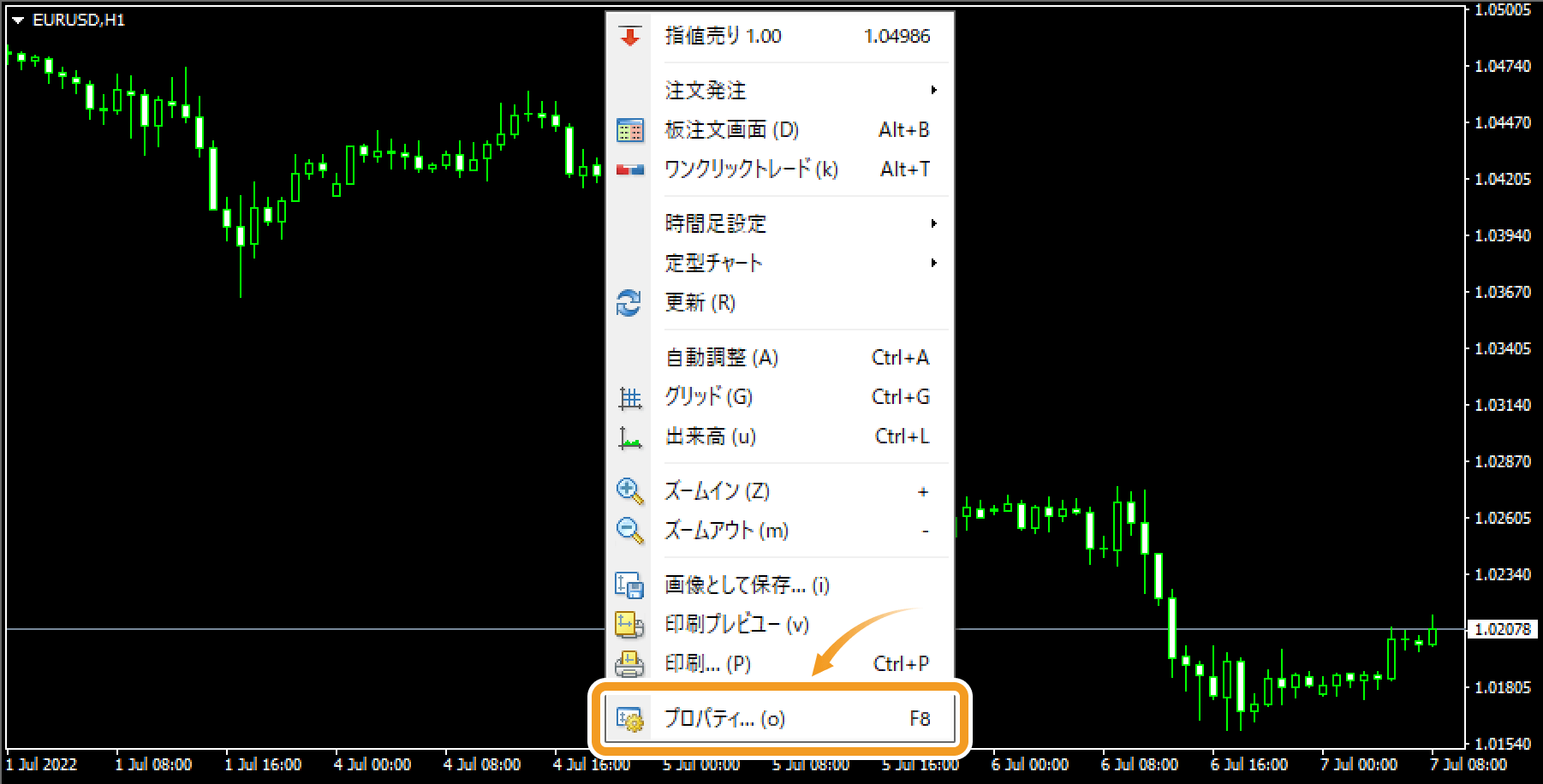Toggle 出来高 (u) menu option
Screen dimensions: 1543x784
780,437
